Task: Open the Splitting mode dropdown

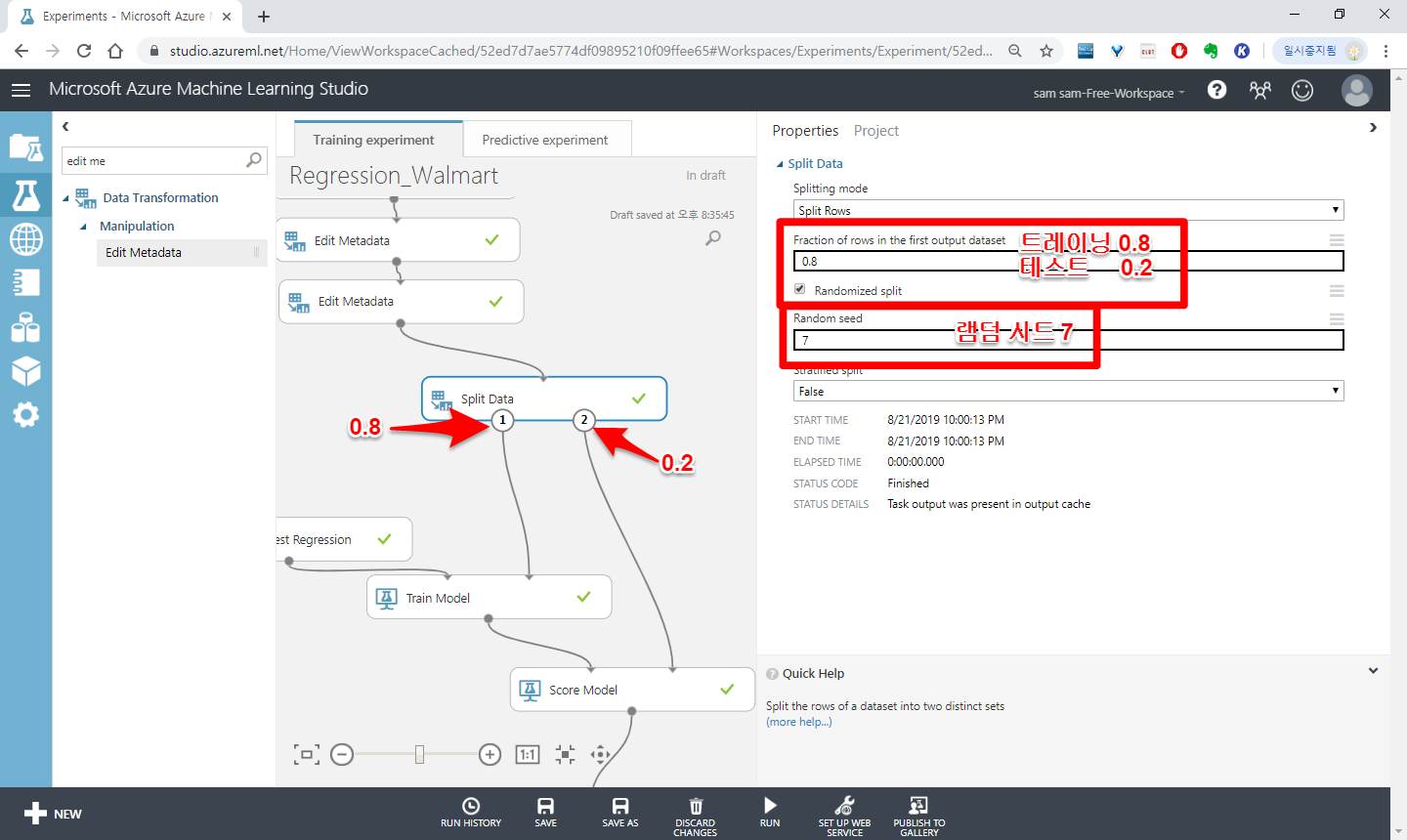Action: point(1068,210)
